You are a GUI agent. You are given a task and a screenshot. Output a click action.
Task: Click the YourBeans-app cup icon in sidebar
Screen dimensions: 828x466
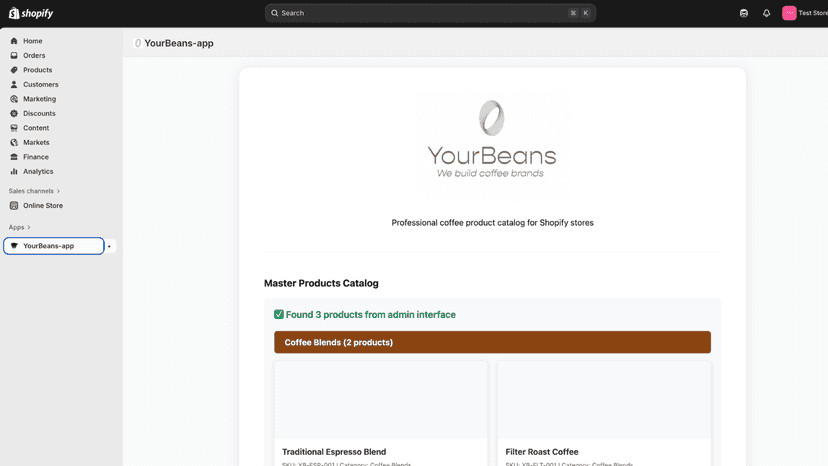(14, 246)
